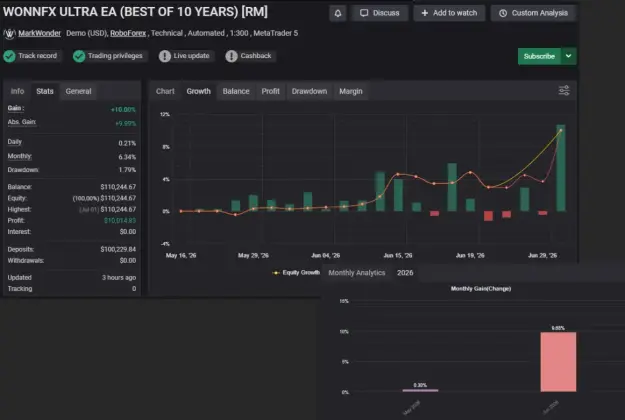
Task: Click the Drawdown 1.79% value
Action: (x=127, y=170)
